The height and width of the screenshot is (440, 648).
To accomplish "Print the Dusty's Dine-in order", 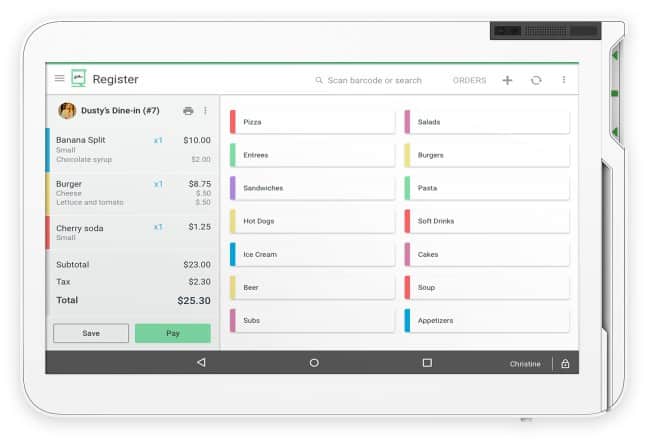I will [188, 111].
